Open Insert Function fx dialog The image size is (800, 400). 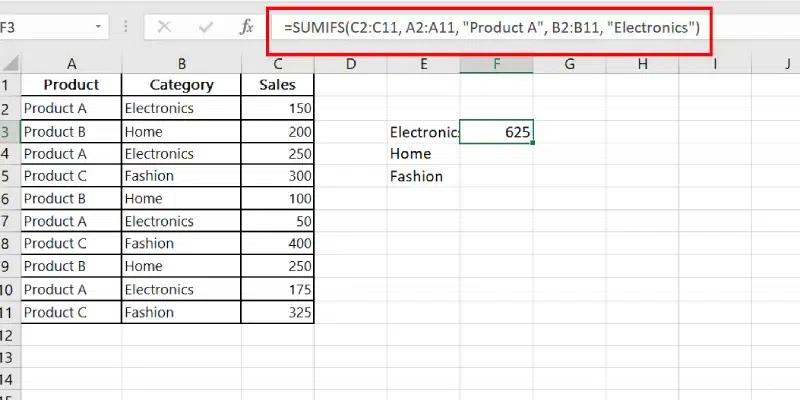(x=246, y=28)
